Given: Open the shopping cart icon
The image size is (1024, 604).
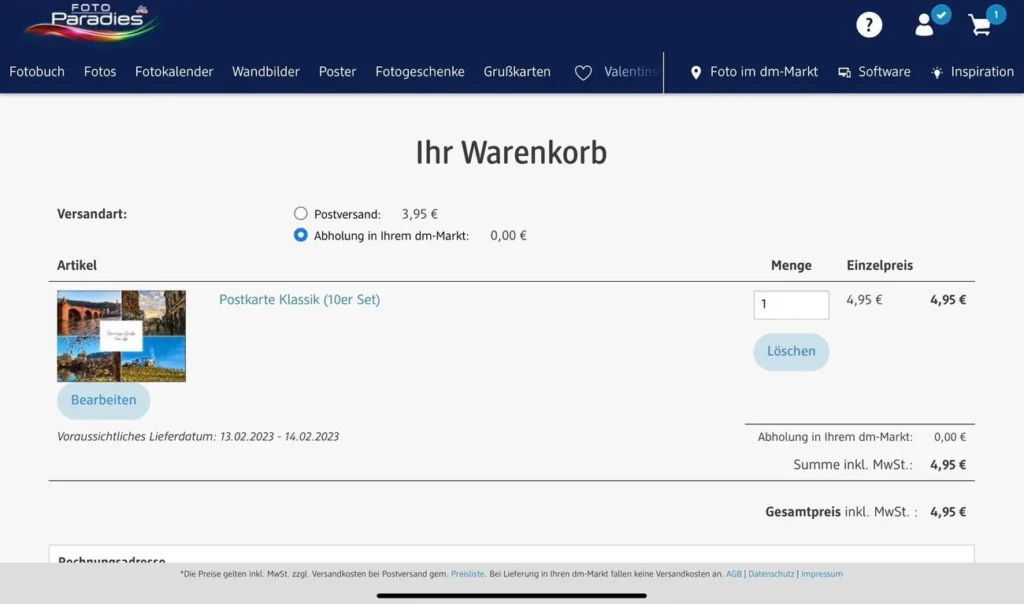Looking at the screenshot, I should [980, 26].
